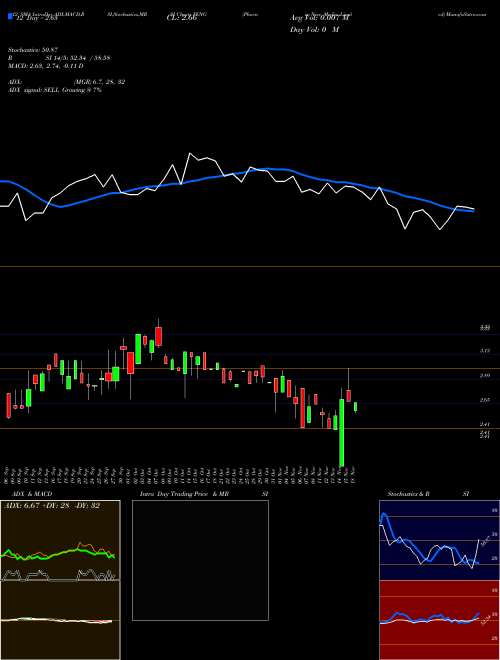Click the 2.89 price axis label
The width and height of the screenshot is (500, 660).
pyautogui.click(x=485, y=375)
